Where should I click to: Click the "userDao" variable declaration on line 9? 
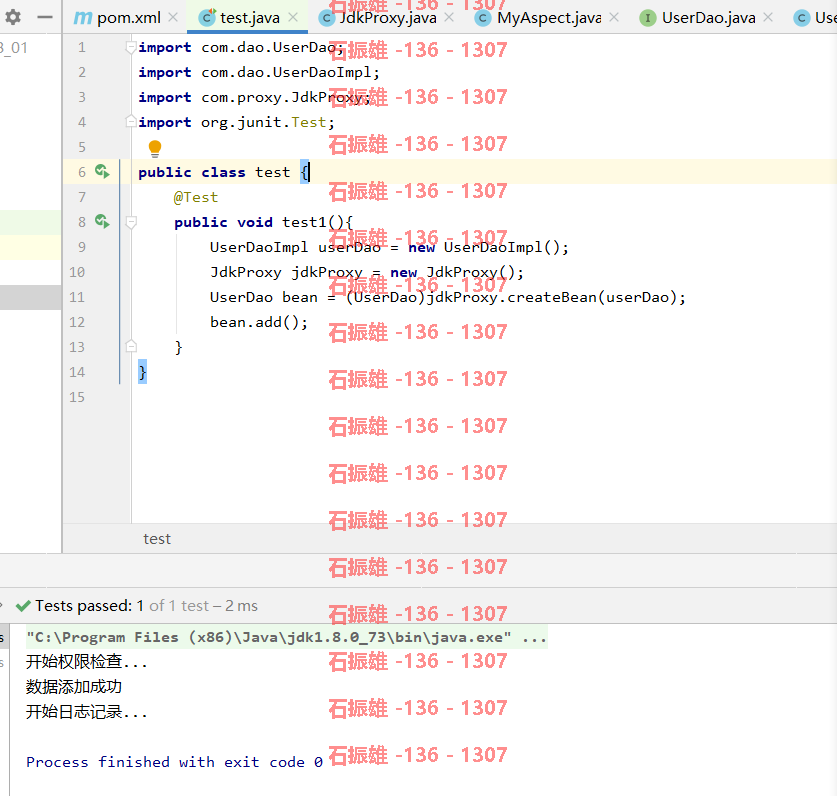pyautogui.click(x=349, y=247)
